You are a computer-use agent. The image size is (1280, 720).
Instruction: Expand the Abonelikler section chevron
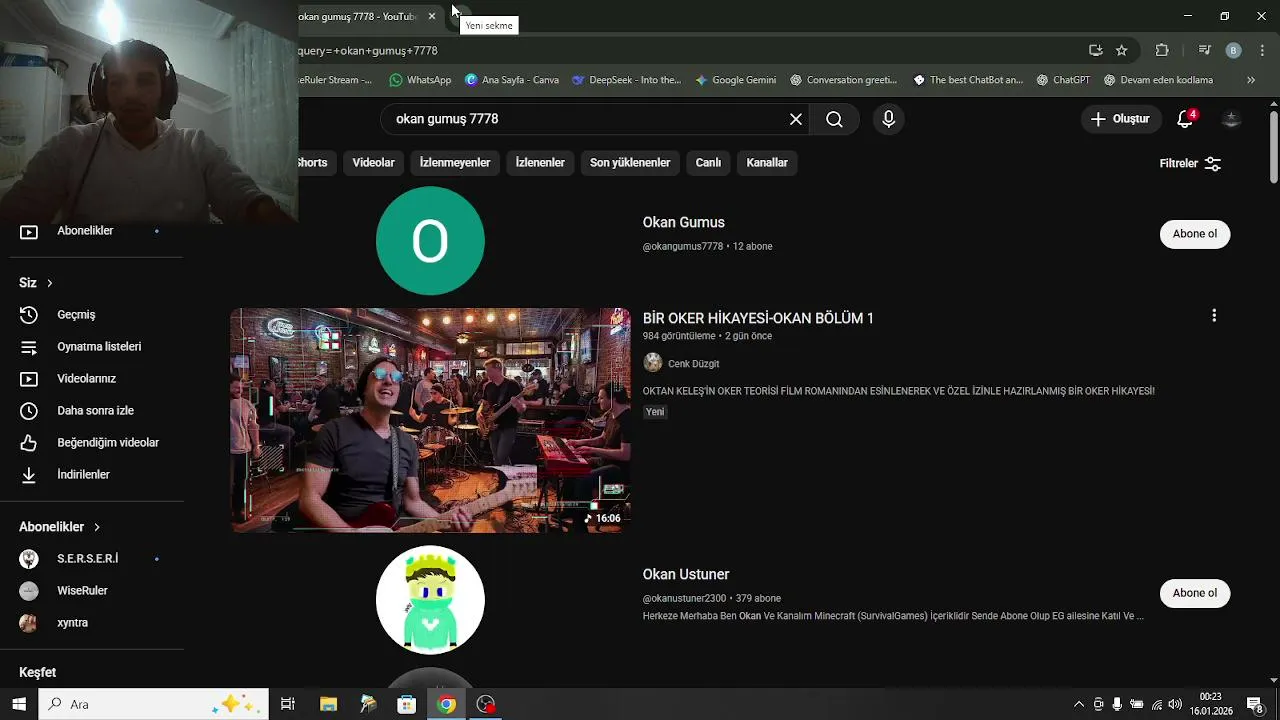(x=97, y=527)
